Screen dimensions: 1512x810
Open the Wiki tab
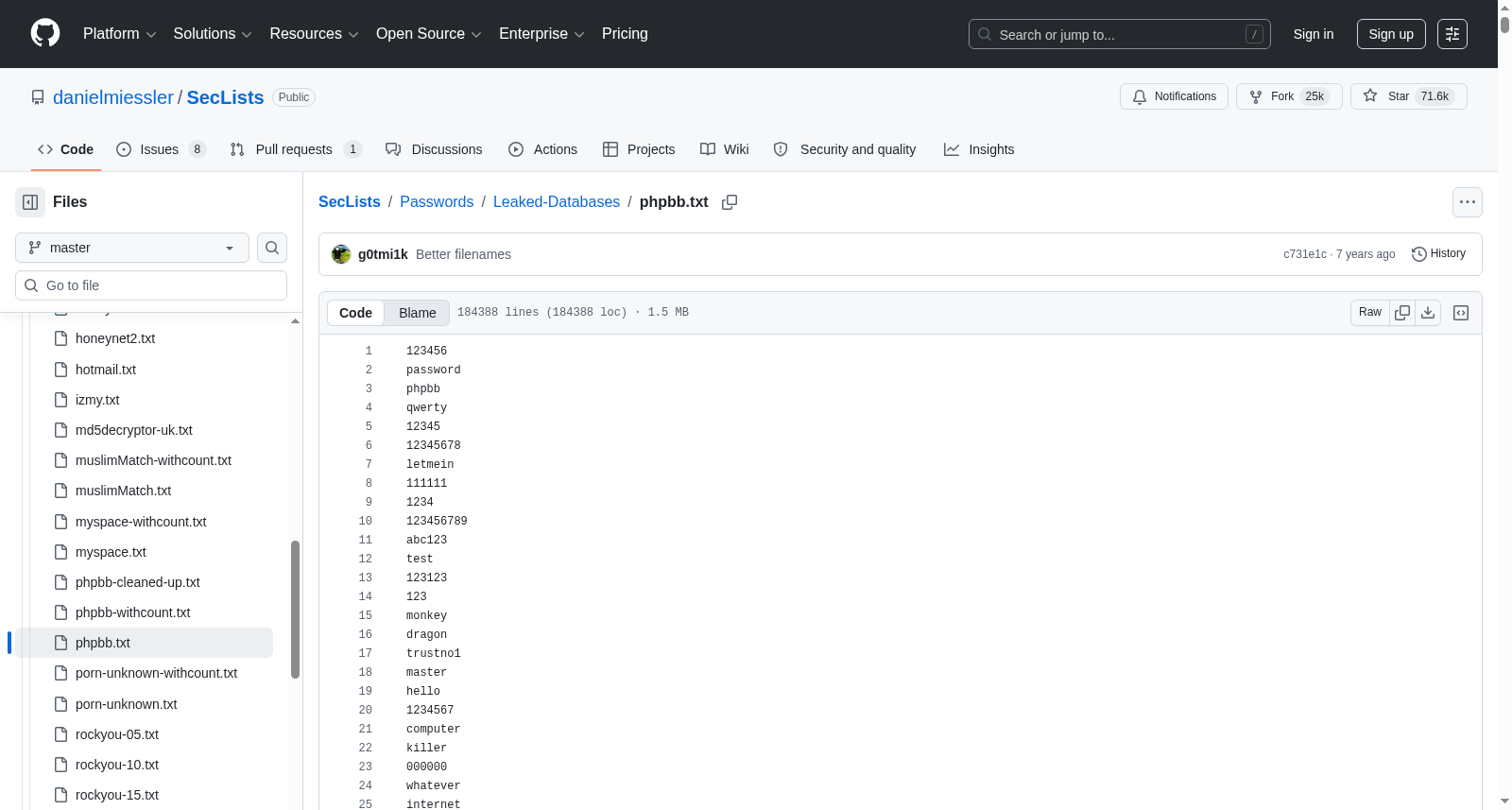(725, 149)
